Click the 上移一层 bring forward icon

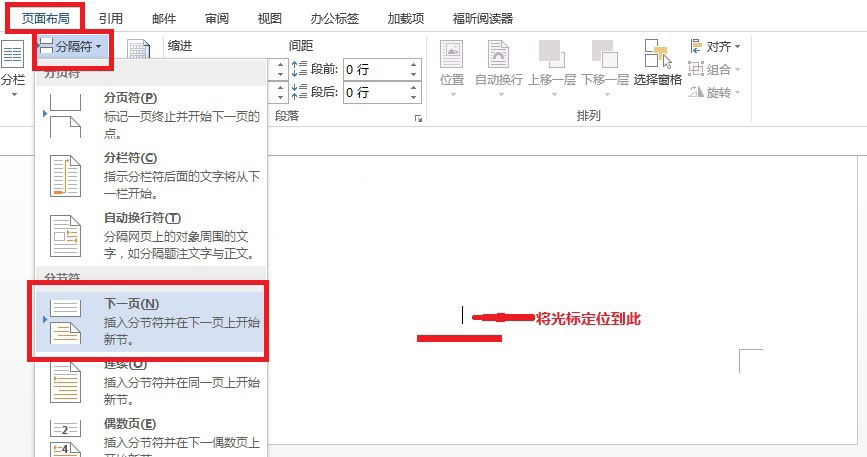[x=552, y=54]
